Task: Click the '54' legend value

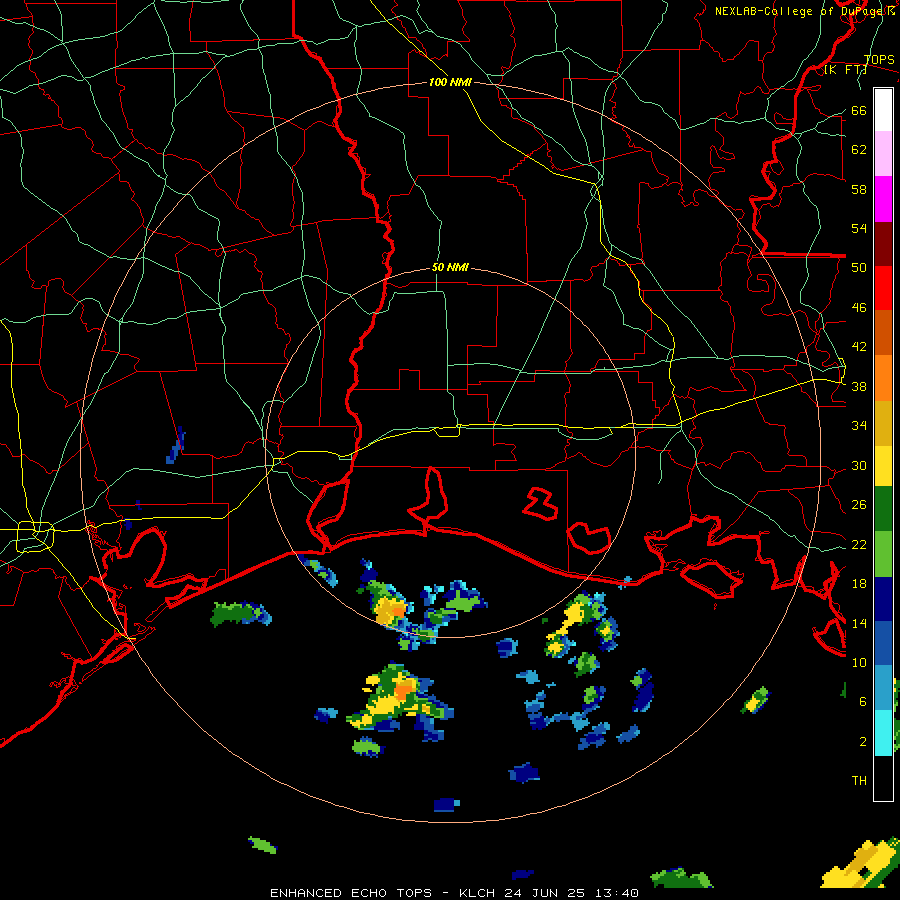Action: (859, 228)
